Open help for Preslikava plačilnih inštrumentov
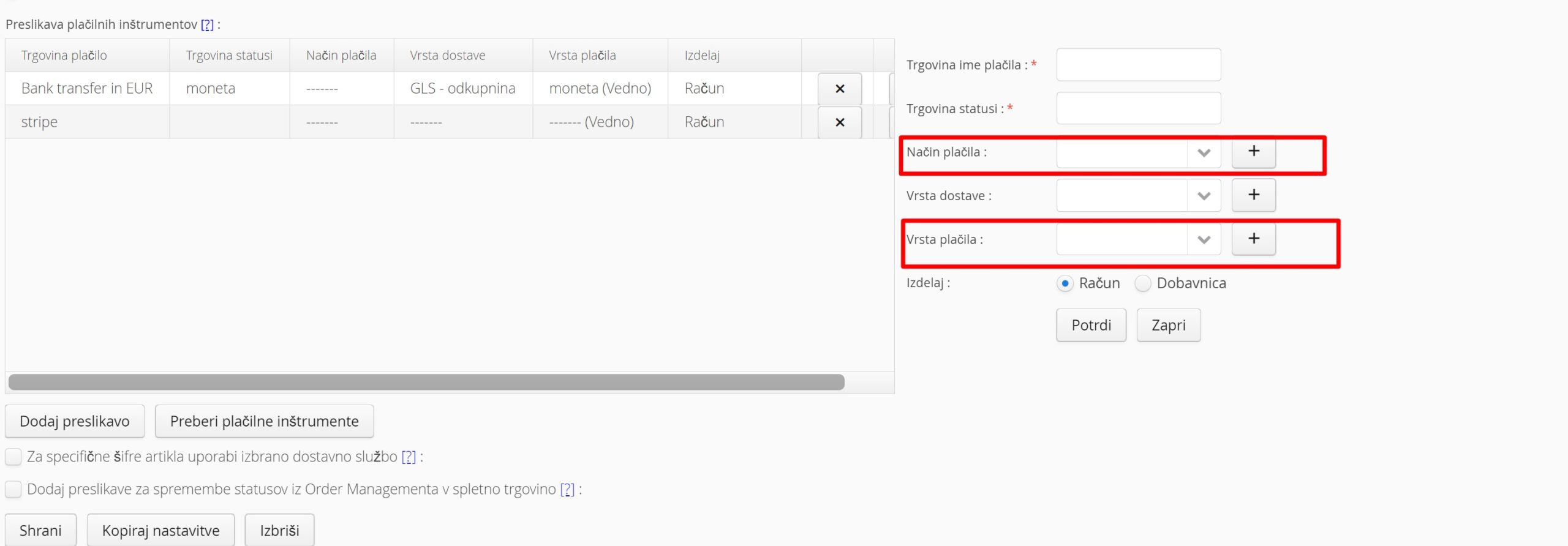Viewport: 1568px width, 546px height. tap(208, 24)
